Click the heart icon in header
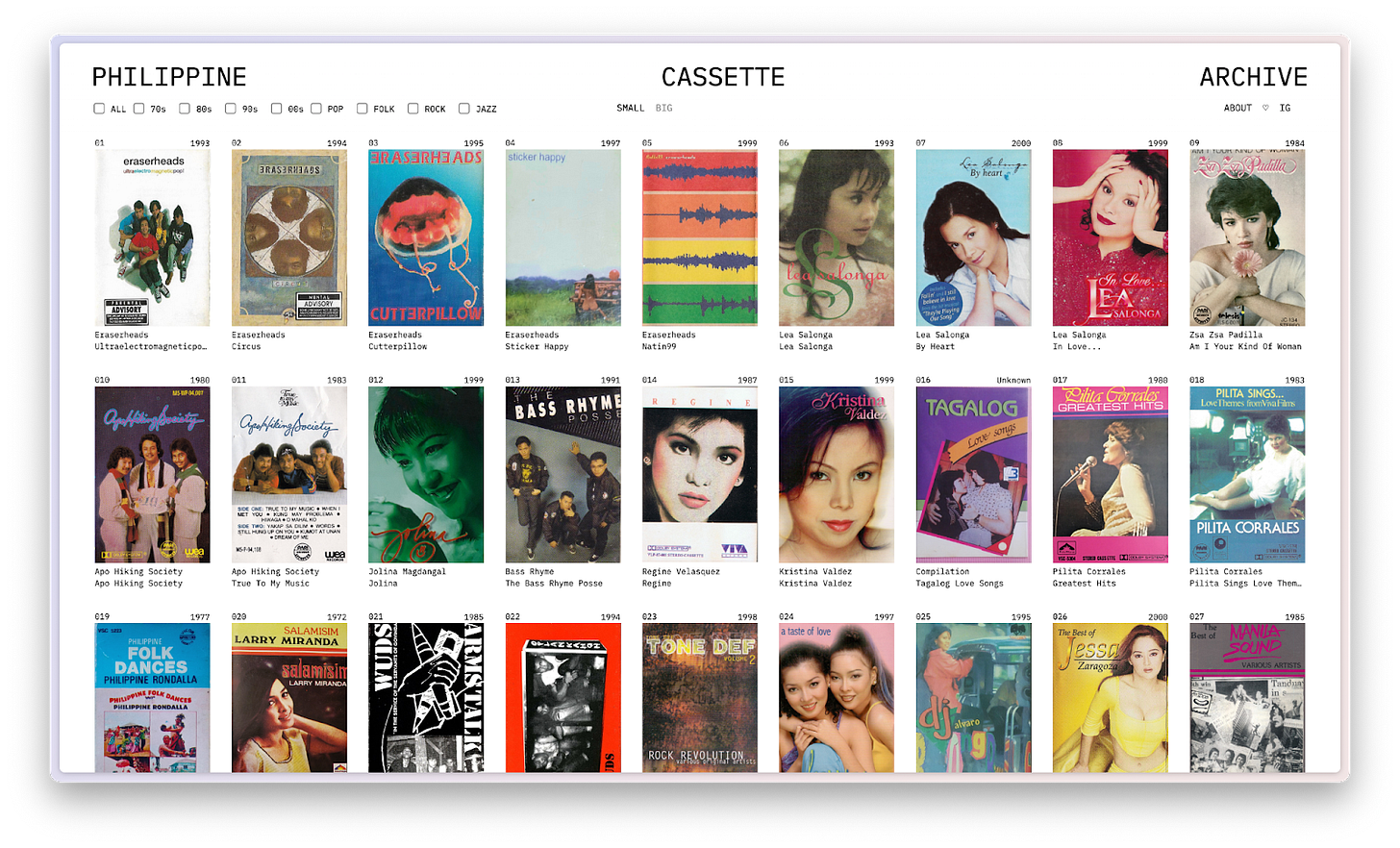Image resolution: width=1400 pixels, height=848 pixels. point(1265,108)
